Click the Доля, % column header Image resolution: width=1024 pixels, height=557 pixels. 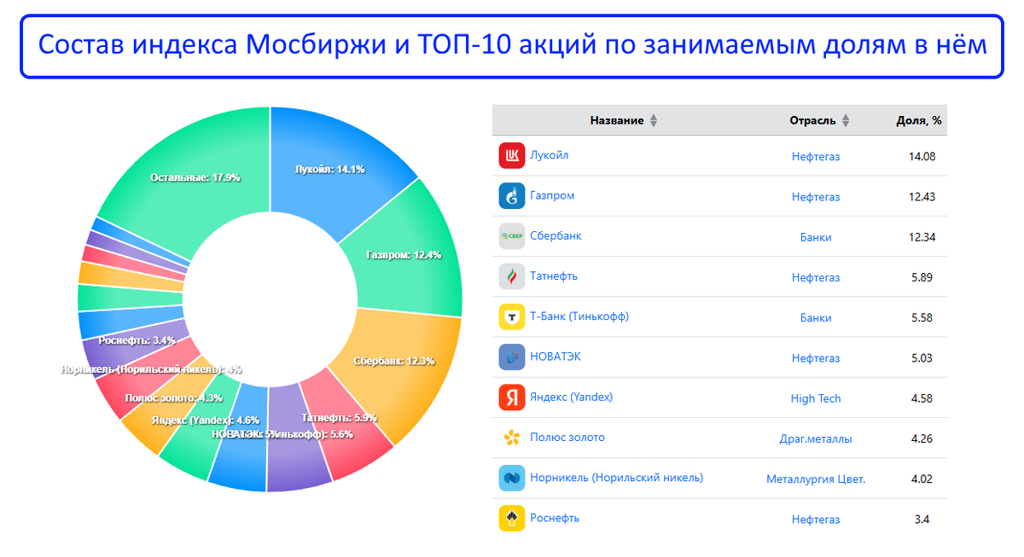tap(918, 121)
